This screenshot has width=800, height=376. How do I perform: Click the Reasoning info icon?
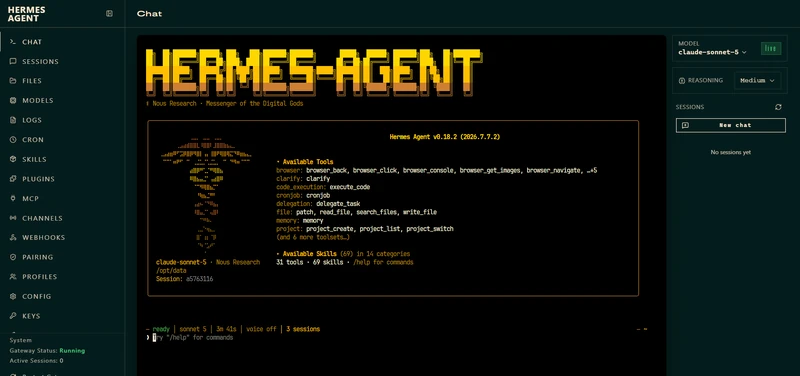point(682,81)
